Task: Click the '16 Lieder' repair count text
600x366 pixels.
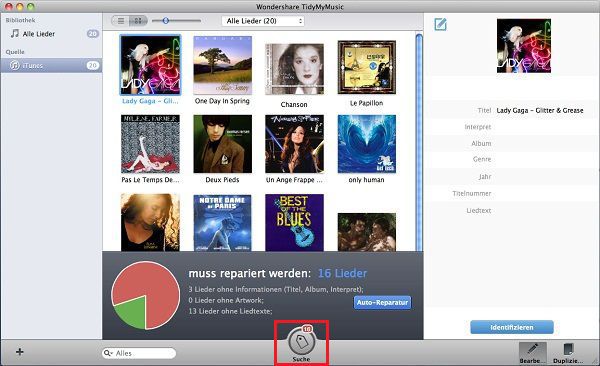Action: [x=342, y=273]
